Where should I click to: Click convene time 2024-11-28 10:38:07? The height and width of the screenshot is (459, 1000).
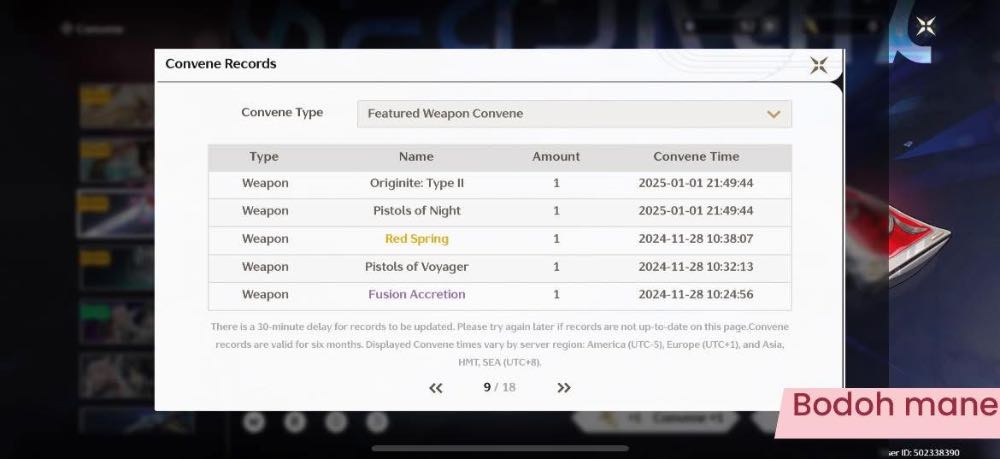(x=696, y=239)
